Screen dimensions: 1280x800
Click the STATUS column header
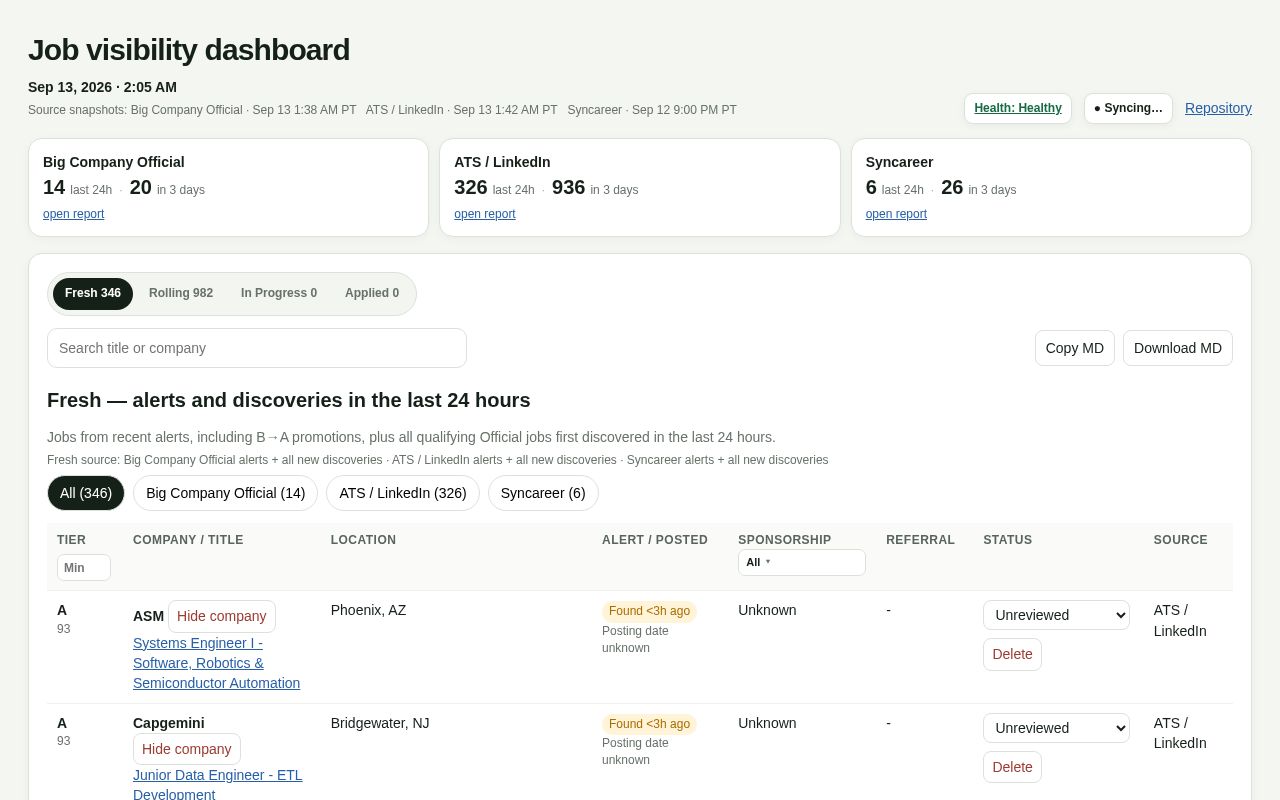[1007, 540]
